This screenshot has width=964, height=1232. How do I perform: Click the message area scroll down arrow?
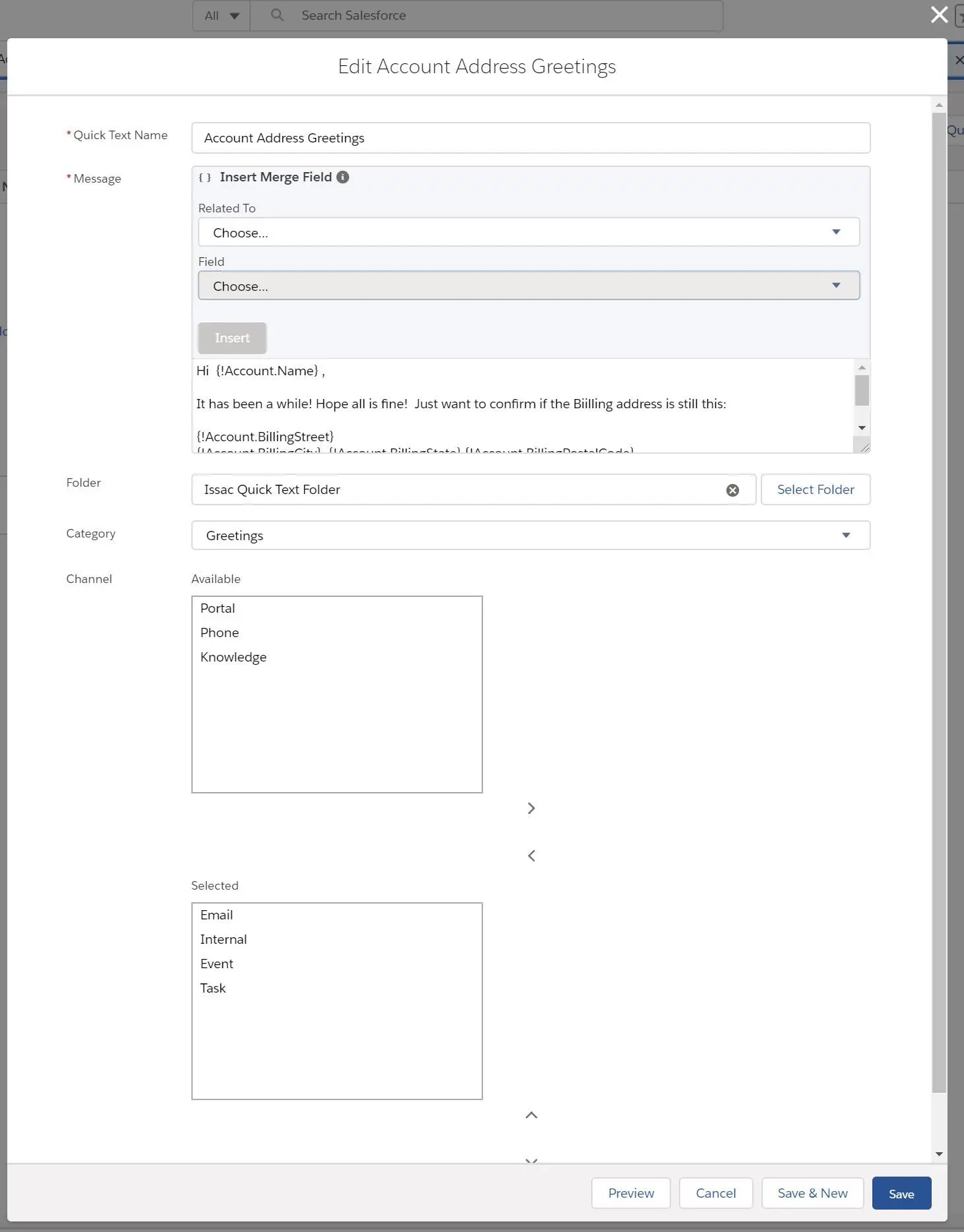pyautogui.click(x=862, y=428)
